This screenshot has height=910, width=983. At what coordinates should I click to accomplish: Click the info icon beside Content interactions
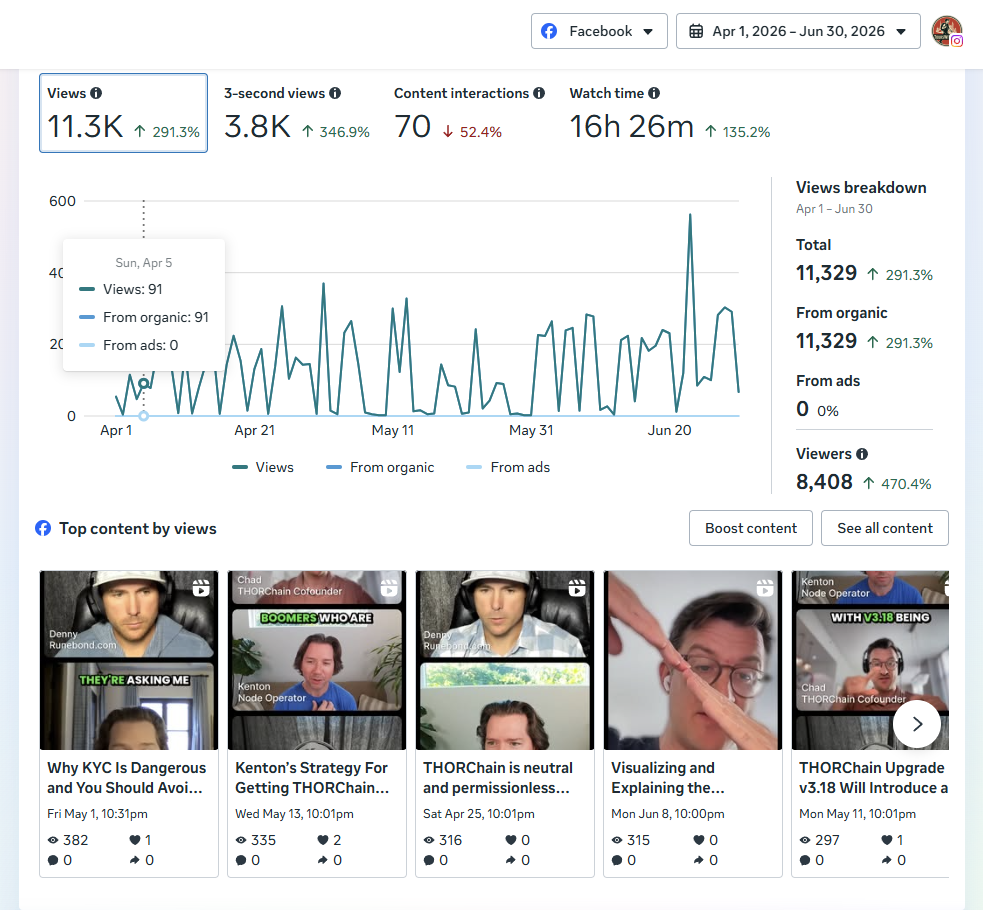539,93
